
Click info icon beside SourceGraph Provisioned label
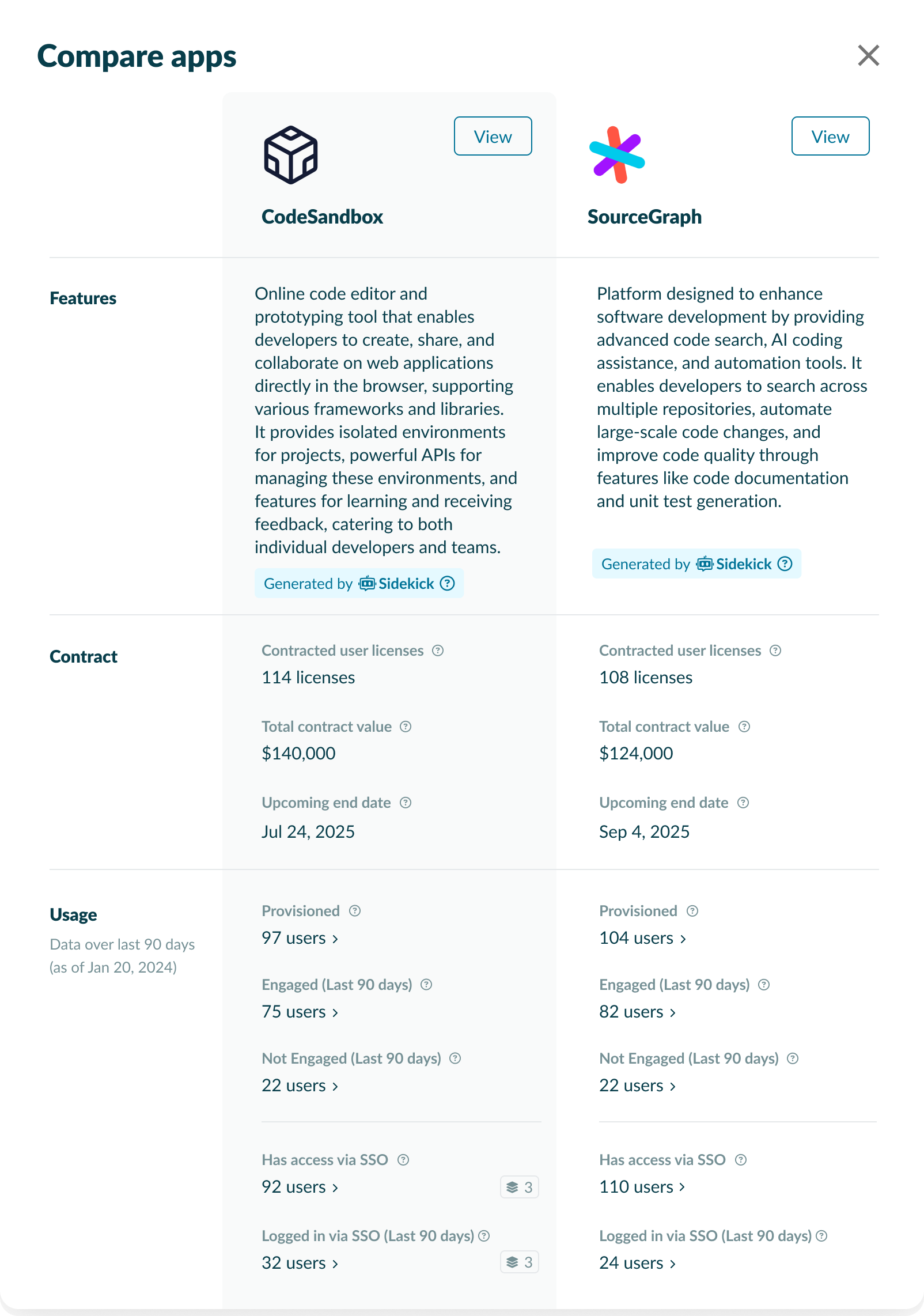[692, 911]
